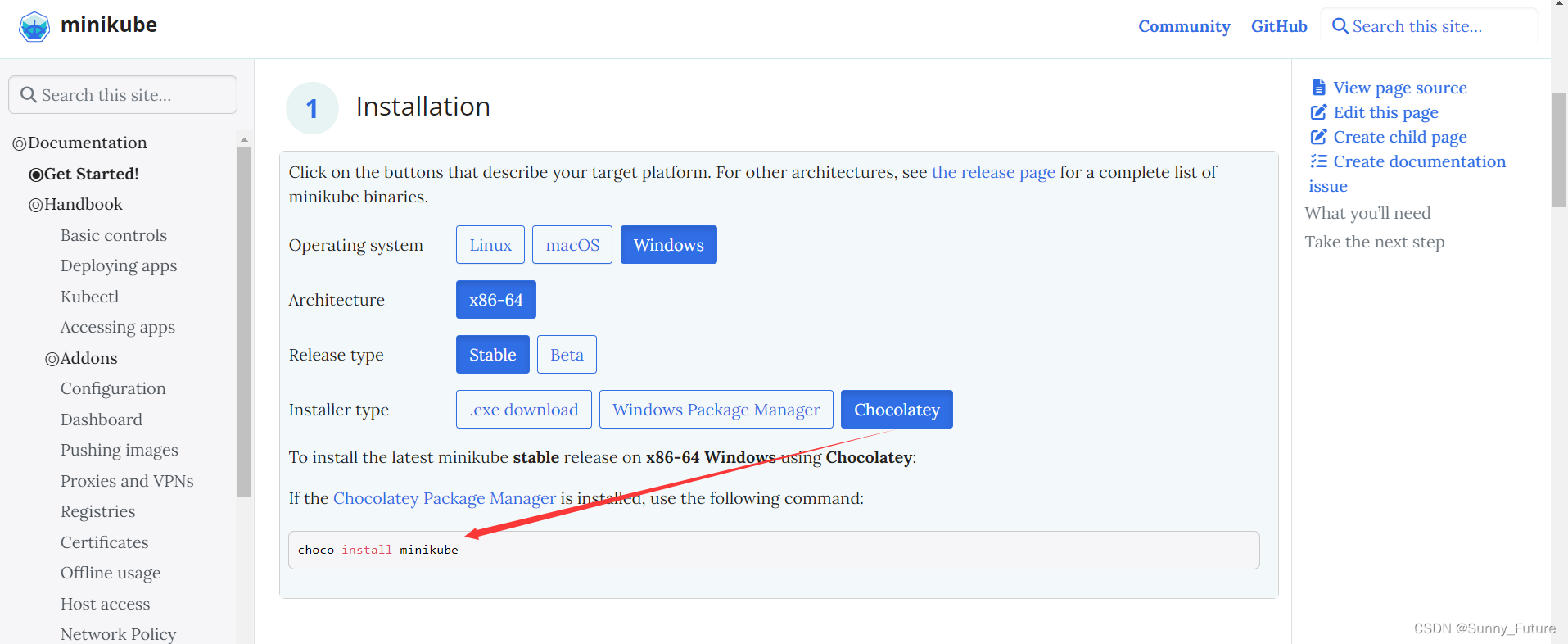Open Offline usage page
Image resolution: width=1568 pixels, height=644 pixels.
111,573
